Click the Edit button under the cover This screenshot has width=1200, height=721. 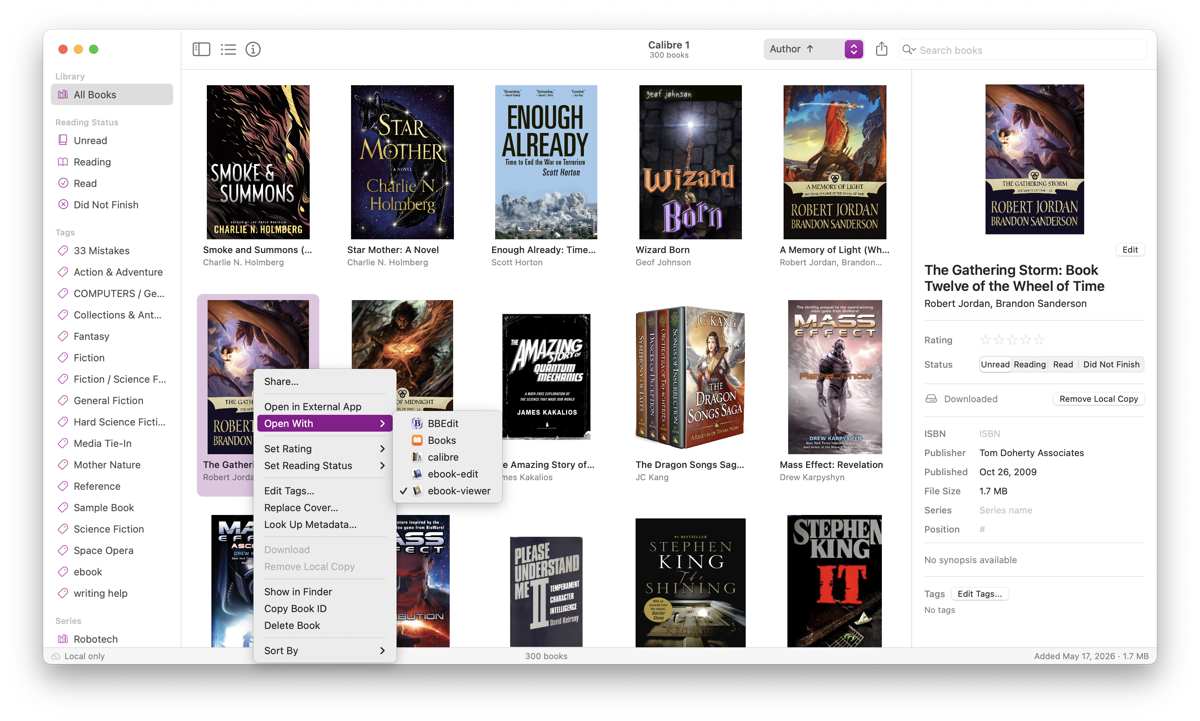[x=1129, y=250]
